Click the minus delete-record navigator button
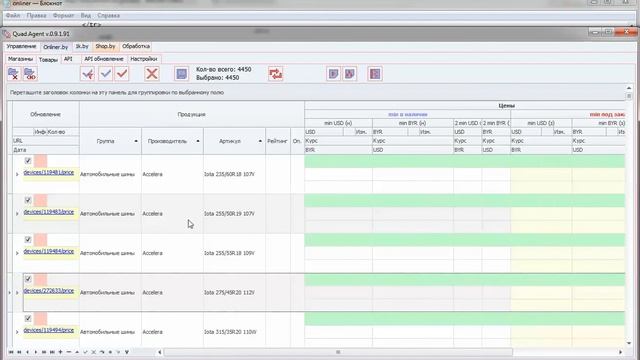The height and width of the screenshot is (360, 640). tap(69, 352)
